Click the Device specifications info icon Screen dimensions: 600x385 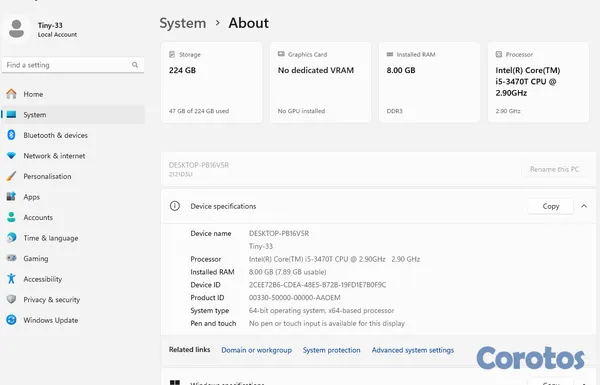175,206
